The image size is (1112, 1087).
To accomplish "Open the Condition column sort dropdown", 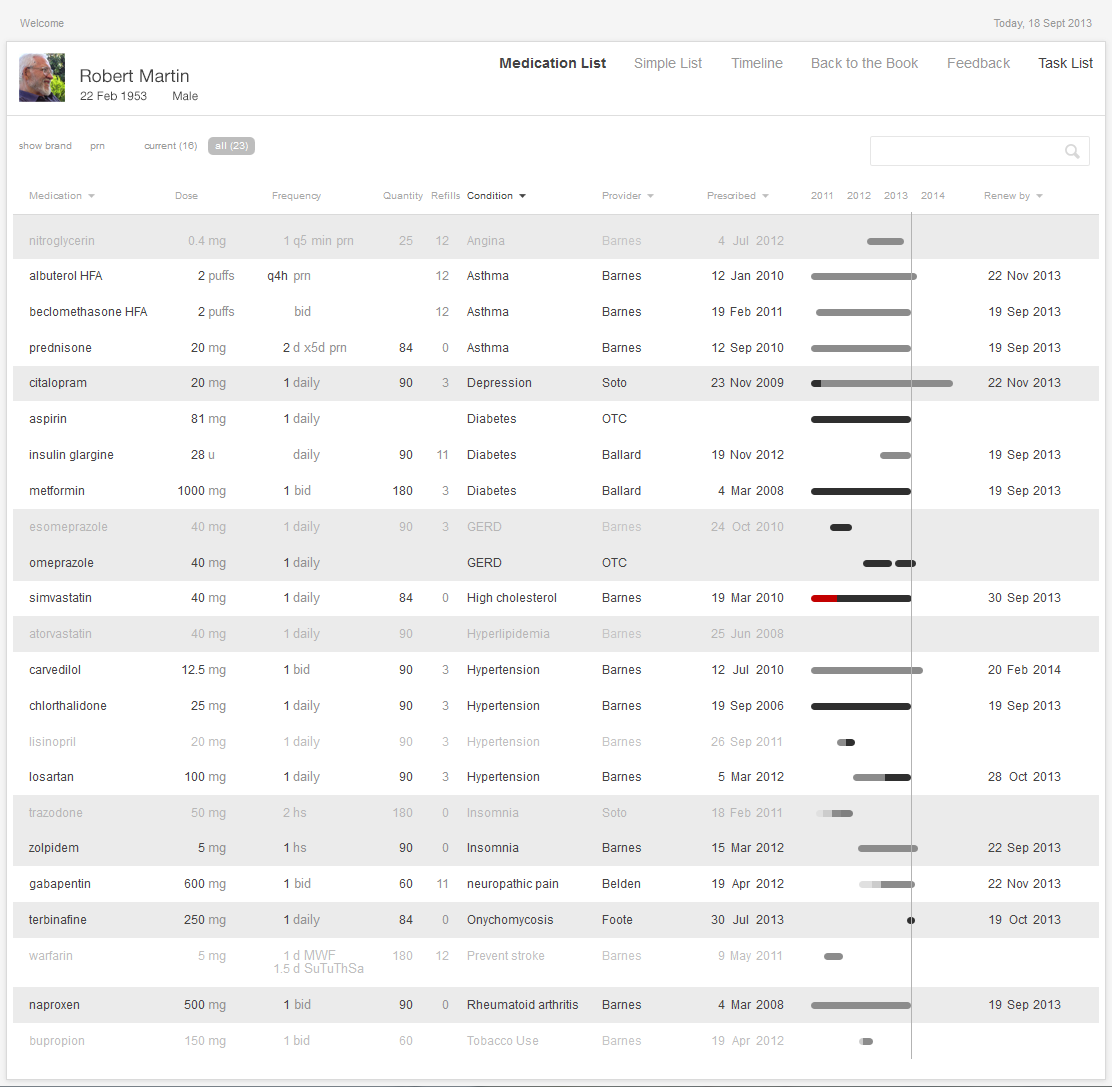I will pyautogui.click(x=522, y=196).
